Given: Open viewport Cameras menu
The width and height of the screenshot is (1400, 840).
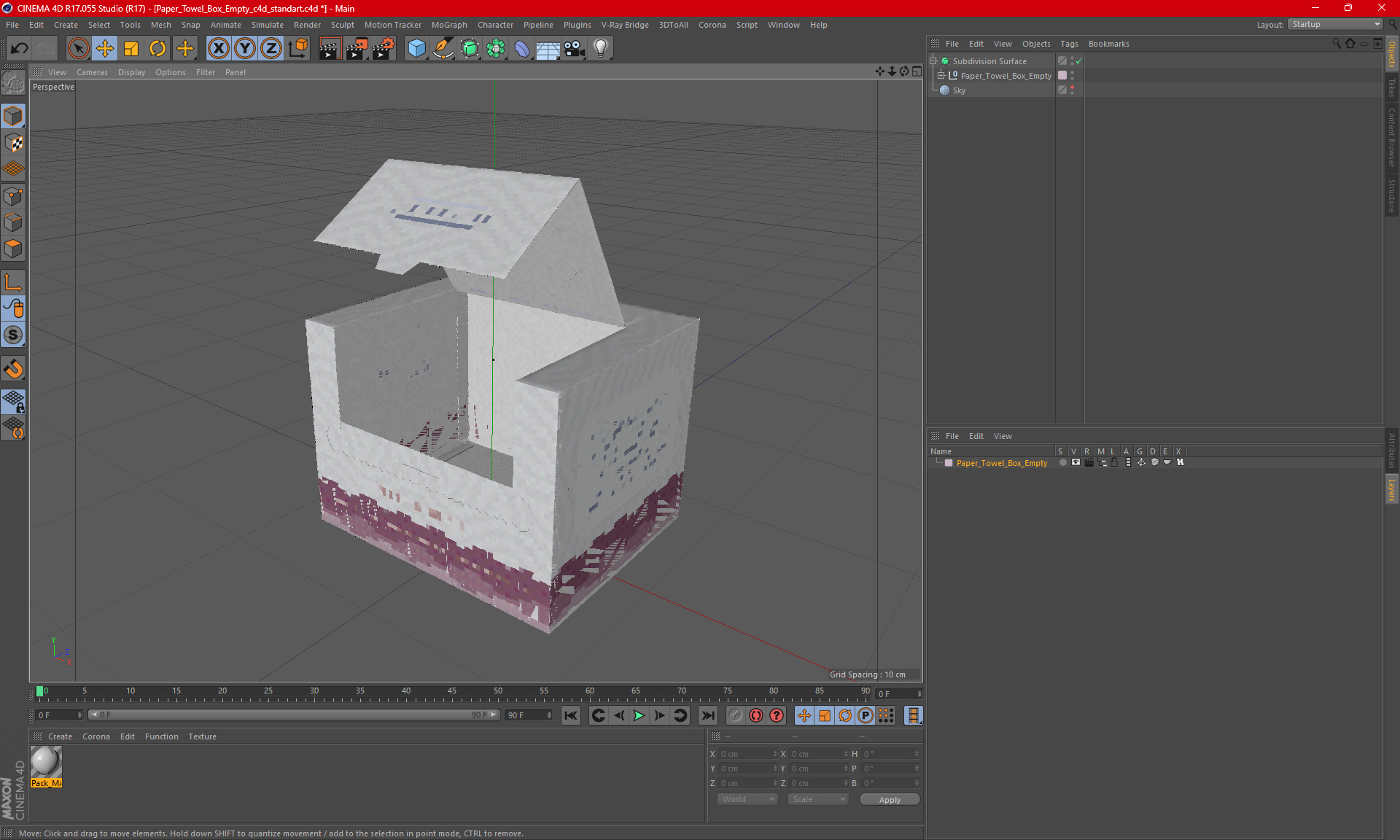Looking at the screenshot, I should (92, 72).
